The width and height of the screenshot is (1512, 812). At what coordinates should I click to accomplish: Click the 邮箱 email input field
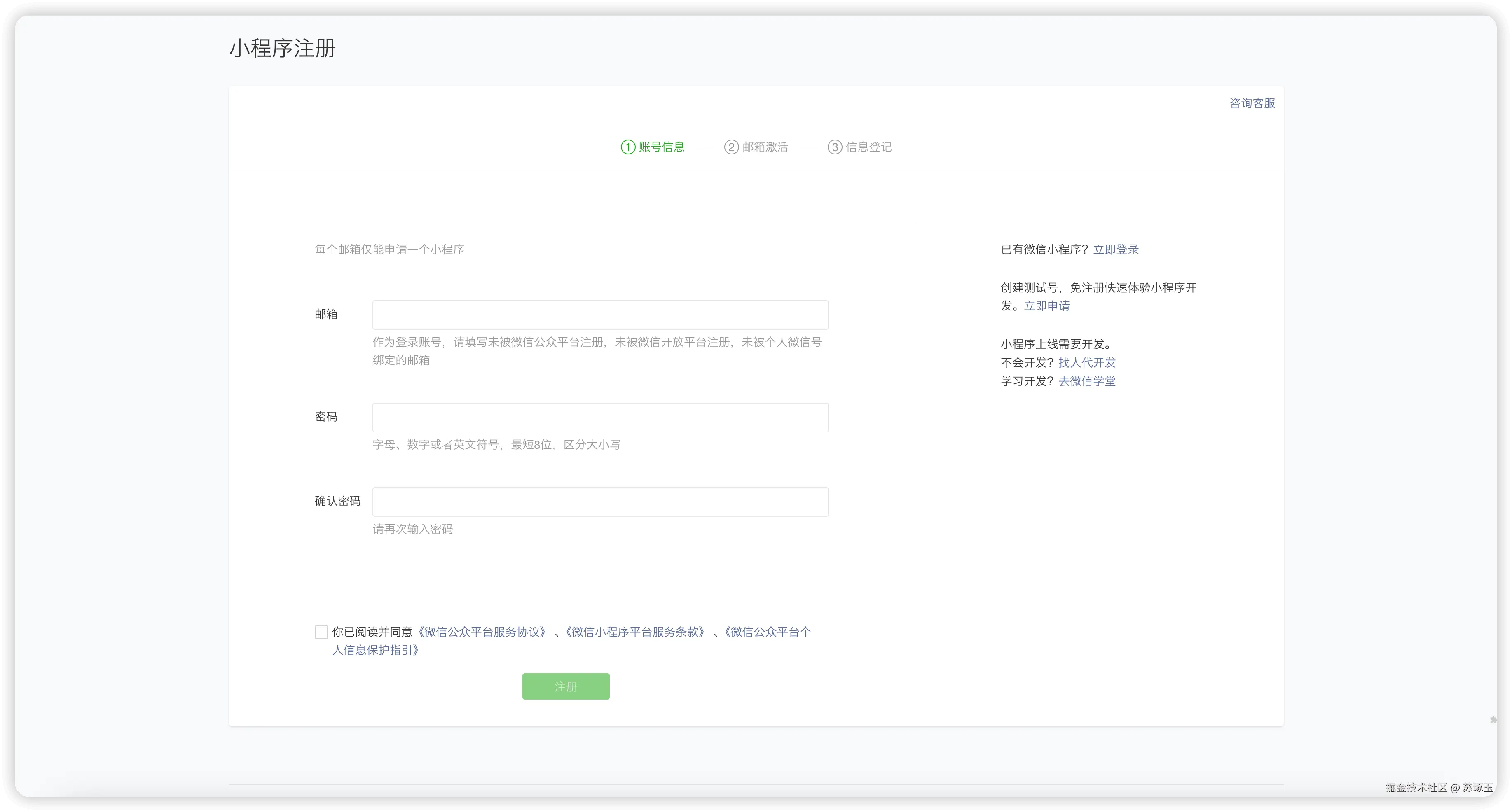[x=599, y=315]
